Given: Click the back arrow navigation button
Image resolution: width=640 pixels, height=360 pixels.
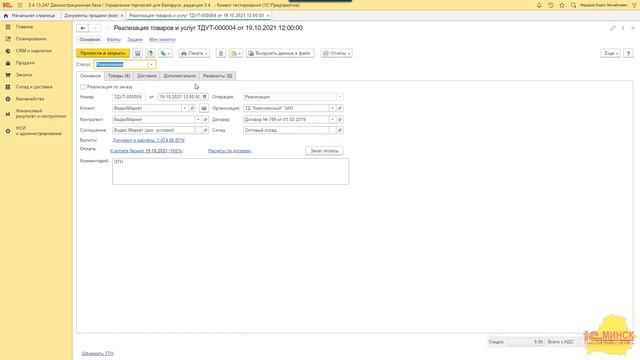Looking at the screenshot, I should coord(82,28).
